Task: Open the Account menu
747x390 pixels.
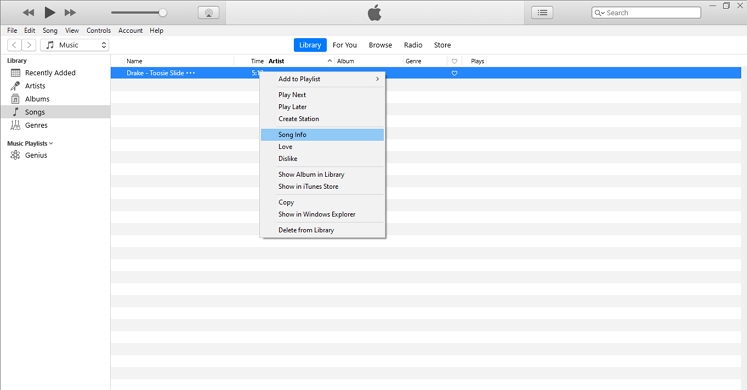Action: [130, 30]
